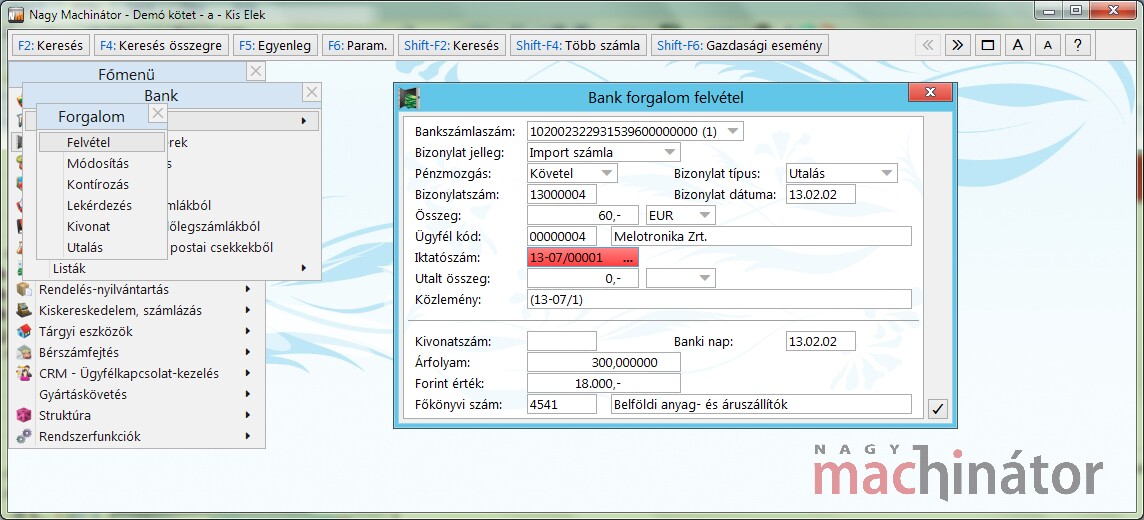Click the Összeg amount field
1144x520 pixels.
(x=583, y=215)
